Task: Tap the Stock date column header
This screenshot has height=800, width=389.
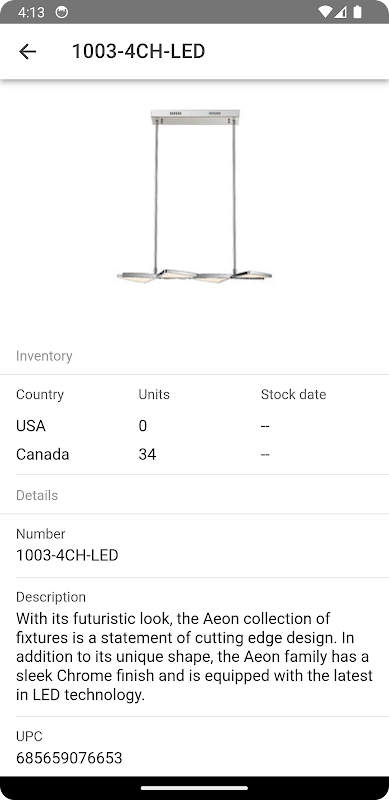Action: pos(294,394)
